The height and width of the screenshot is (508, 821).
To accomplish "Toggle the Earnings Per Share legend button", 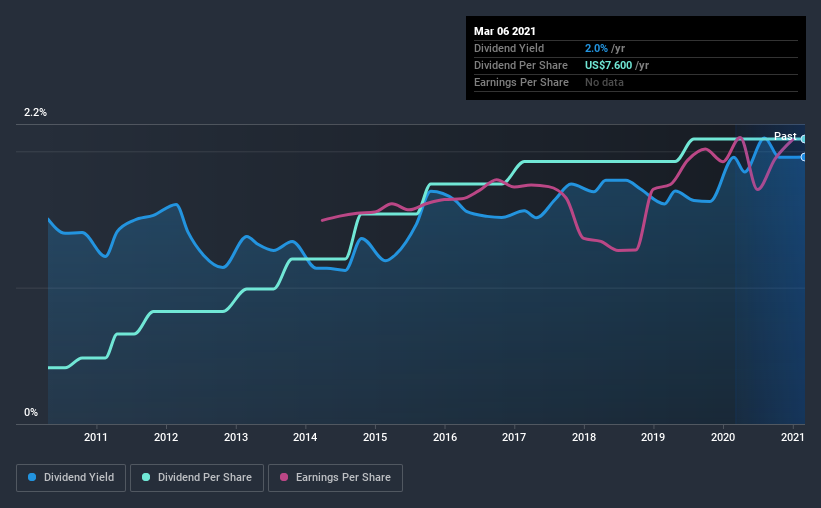I will [x=335, y=478].
